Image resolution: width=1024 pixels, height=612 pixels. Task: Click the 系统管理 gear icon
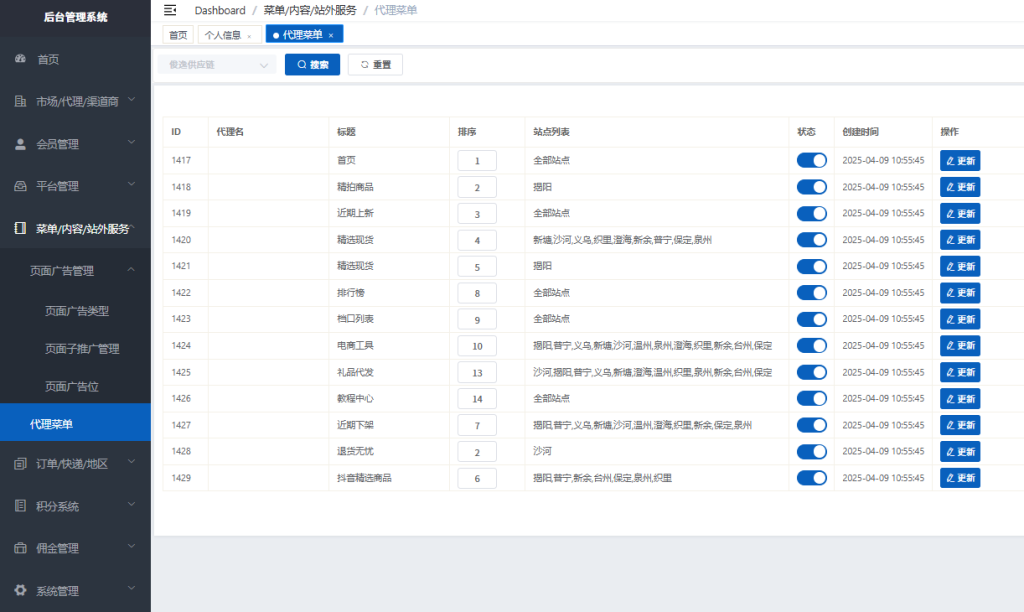click(x=20, y=590)
